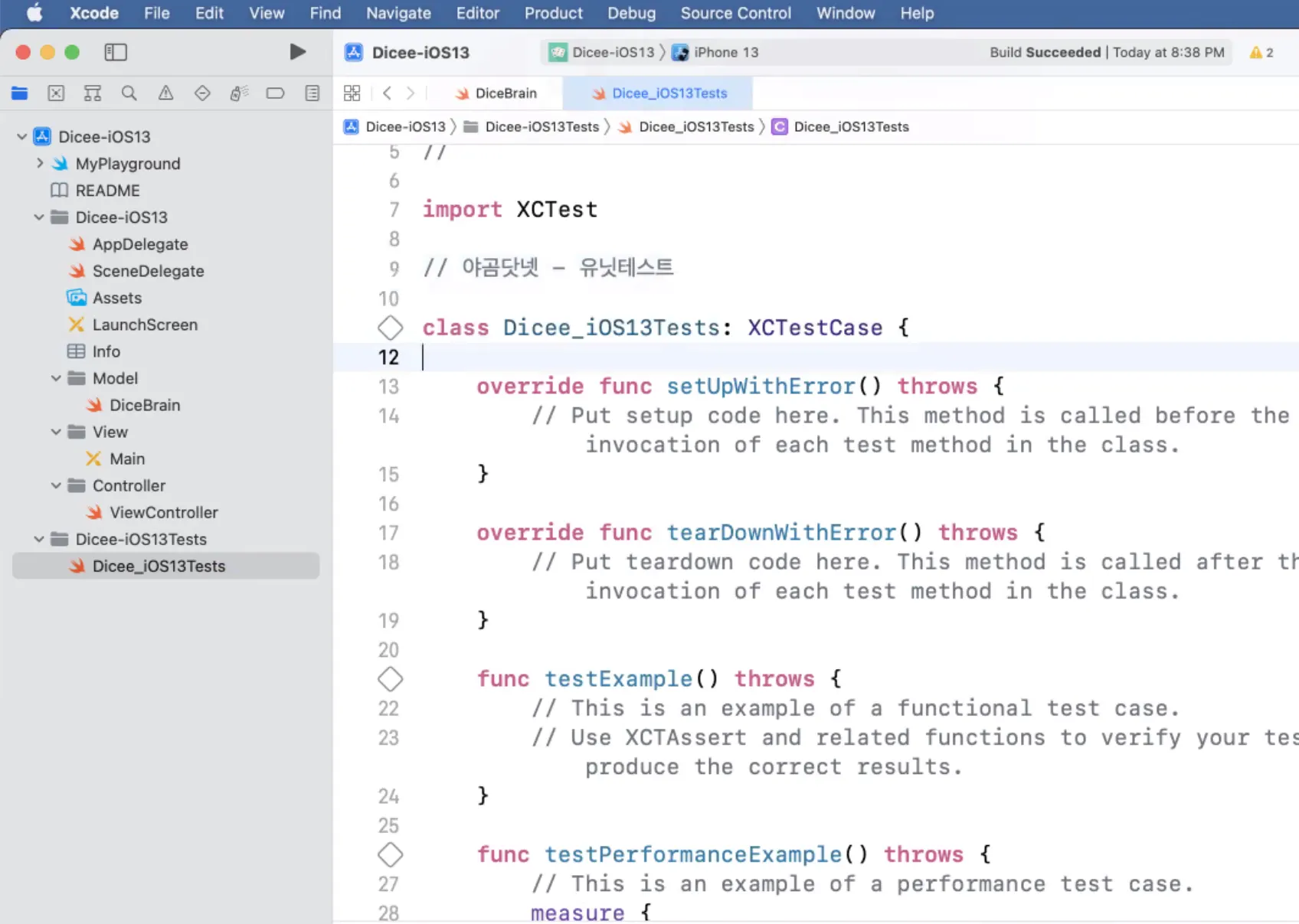
Task: Collapse the Dicee-iOS13 folder group
Action: click(x=39, y=217)
